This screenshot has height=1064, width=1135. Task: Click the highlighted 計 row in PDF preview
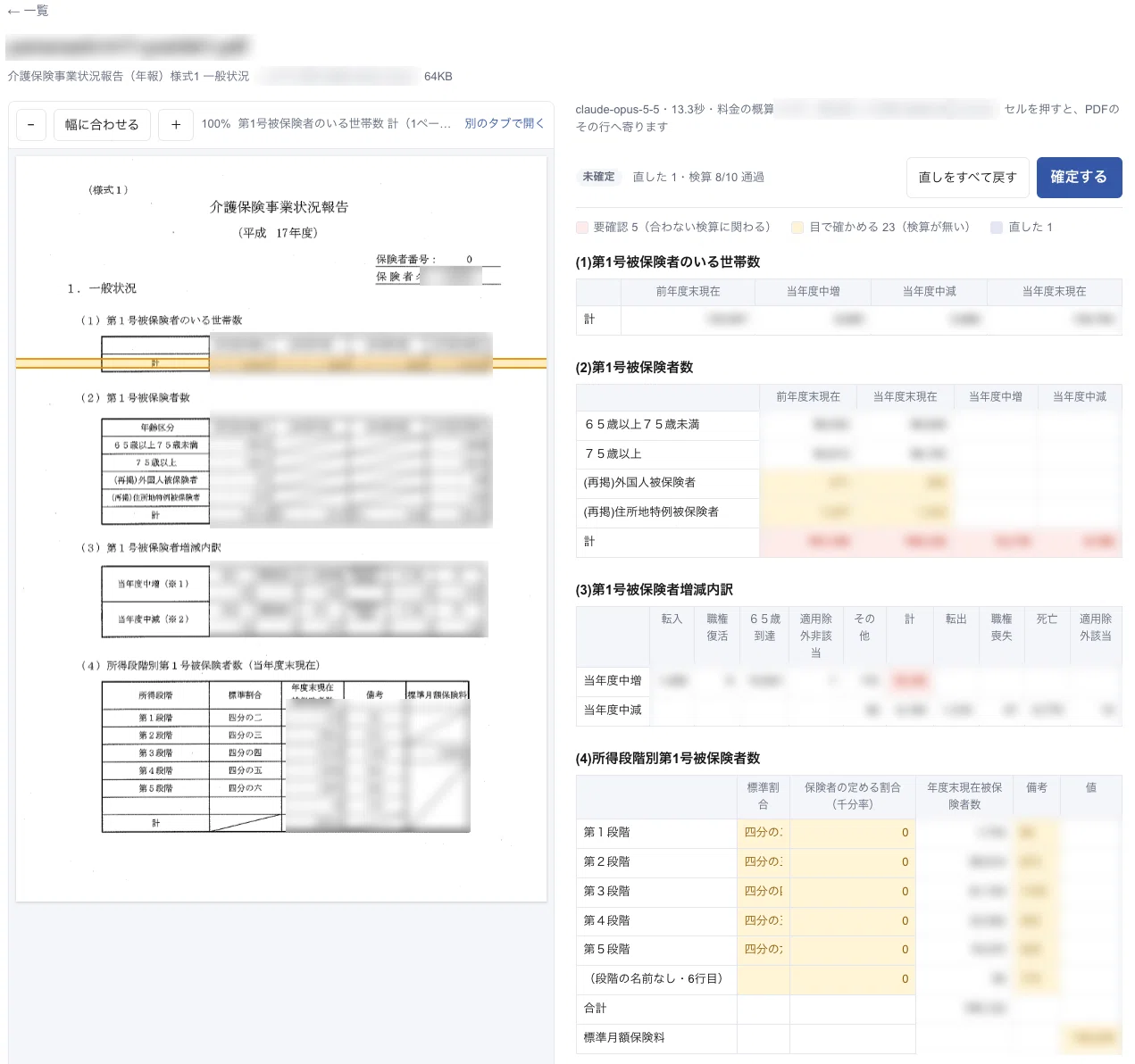(281, 363)
